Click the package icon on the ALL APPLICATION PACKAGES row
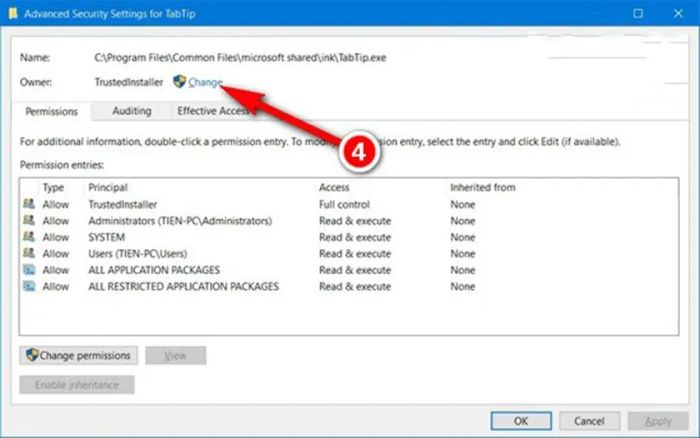 29,270
